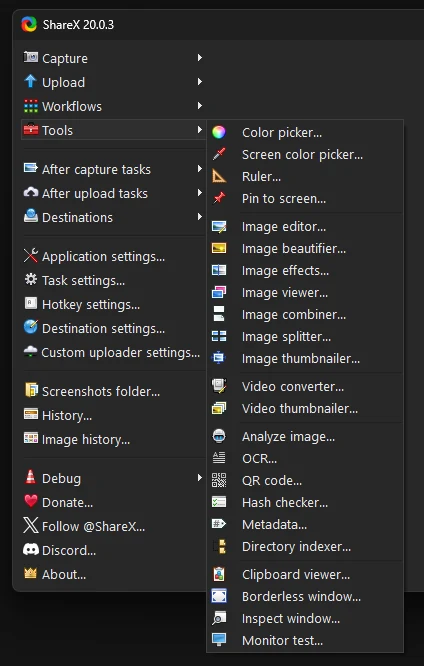Image resolution: width=424 pixels, height=666 pixels.
Task: Click the Image thumbnailer icon
Action: (219, 358)
